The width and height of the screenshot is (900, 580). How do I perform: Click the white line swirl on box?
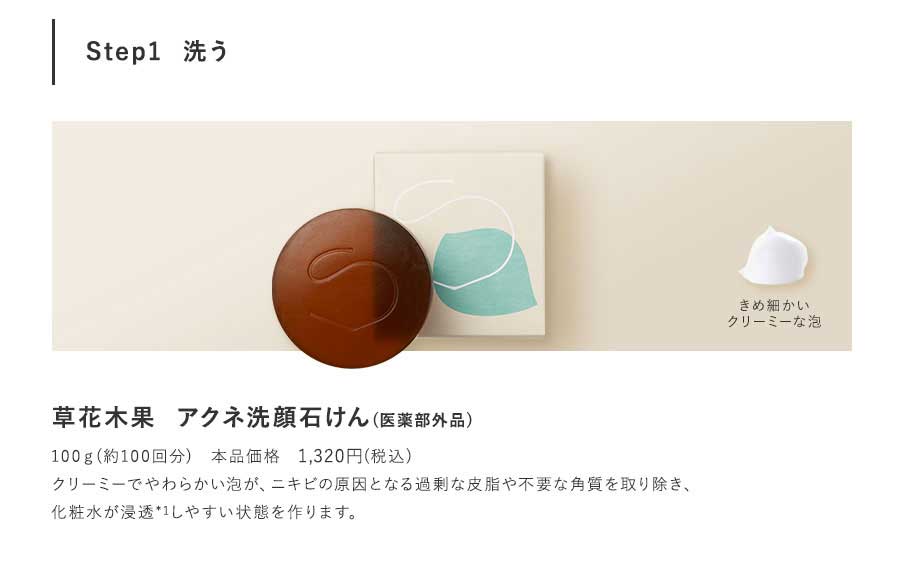453,233
